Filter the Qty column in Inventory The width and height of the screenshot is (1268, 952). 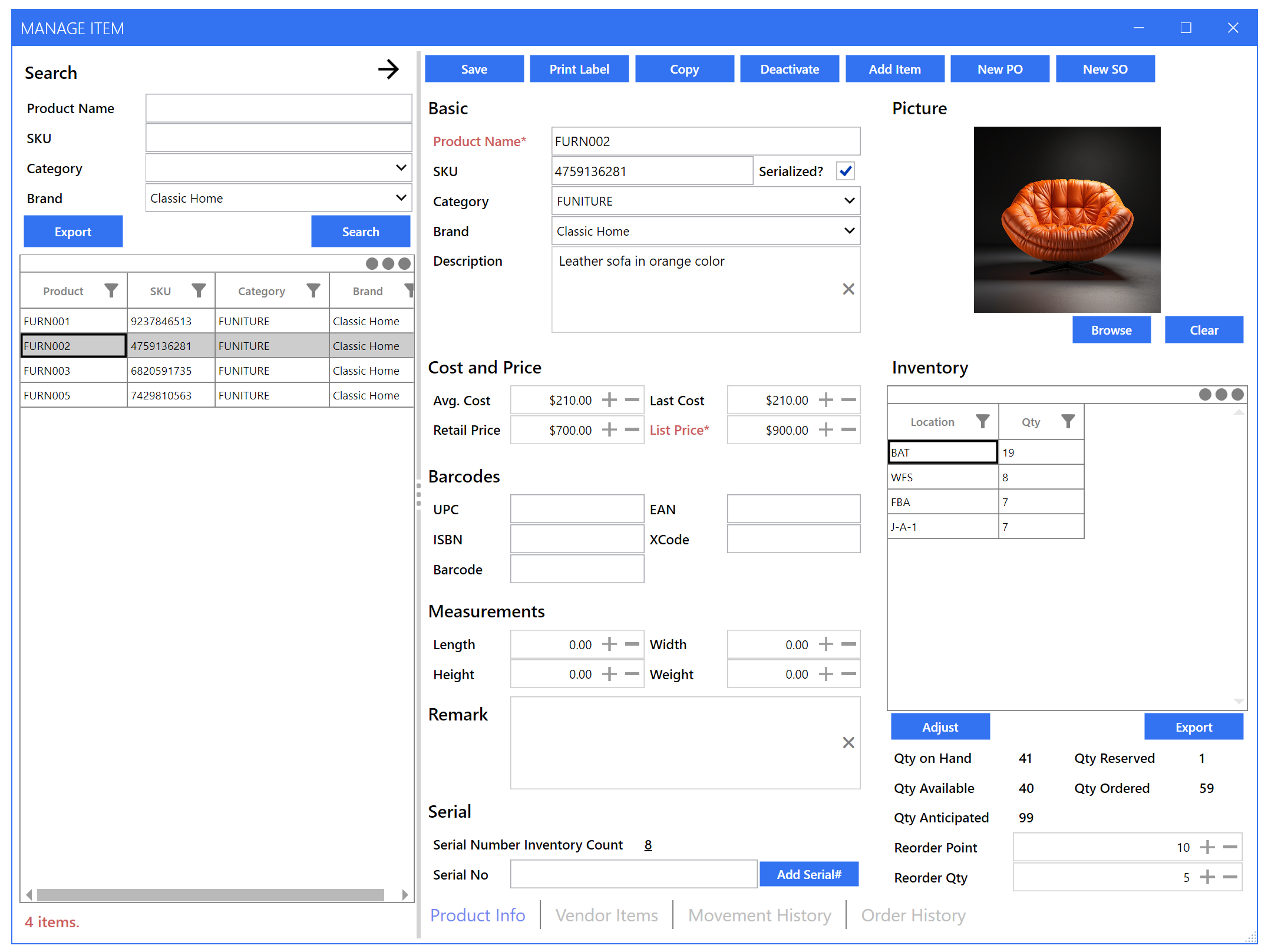click(x=1069, y=421)
